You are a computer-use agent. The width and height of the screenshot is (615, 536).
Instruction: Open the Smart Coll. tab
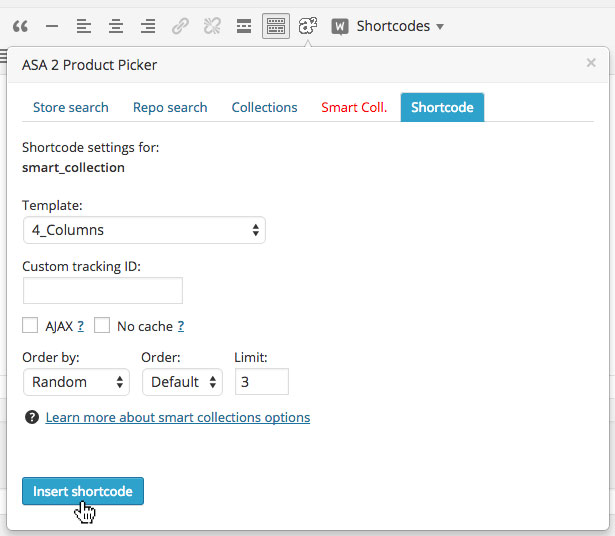(x=354, y=107)
